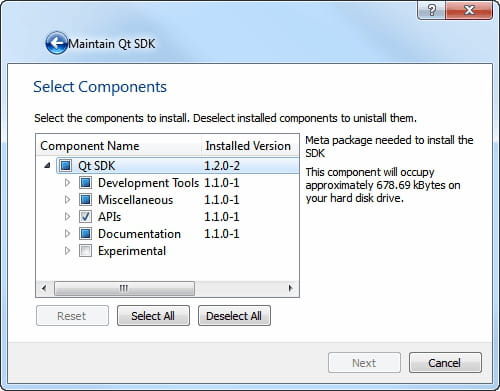Toggle the Qt SDK checkbox
This screenshot has height=391, width=500.
click(x=65, y=165)
